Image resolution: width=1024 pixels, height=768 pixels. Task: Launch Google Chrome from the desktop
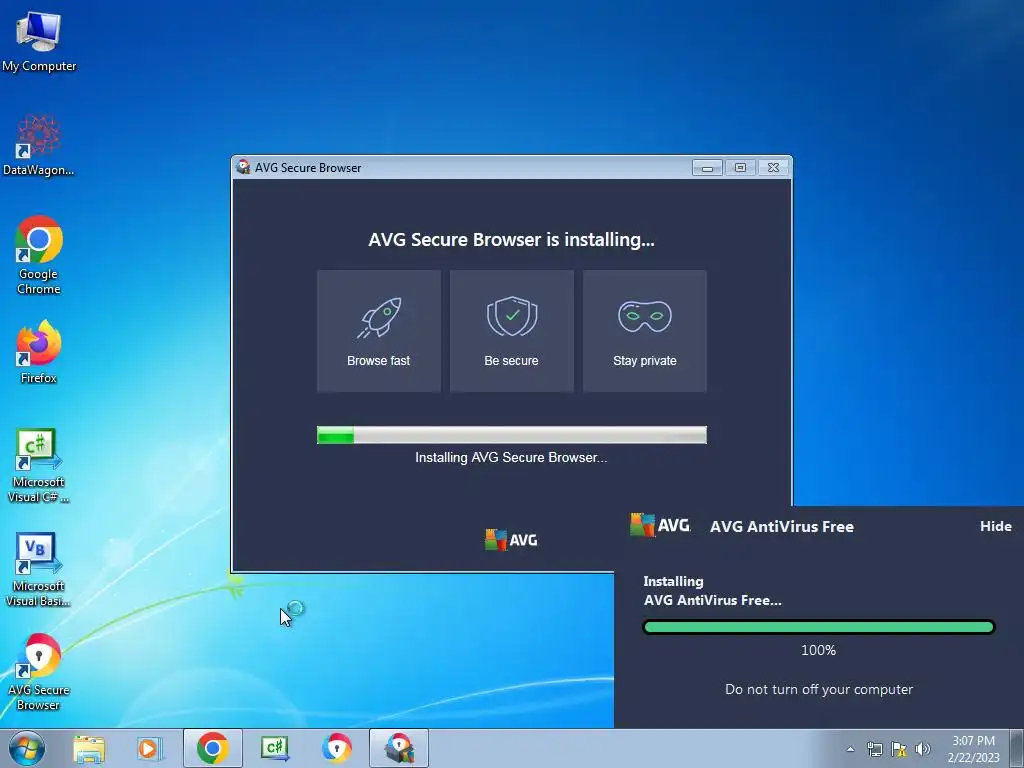pos(39,255)
